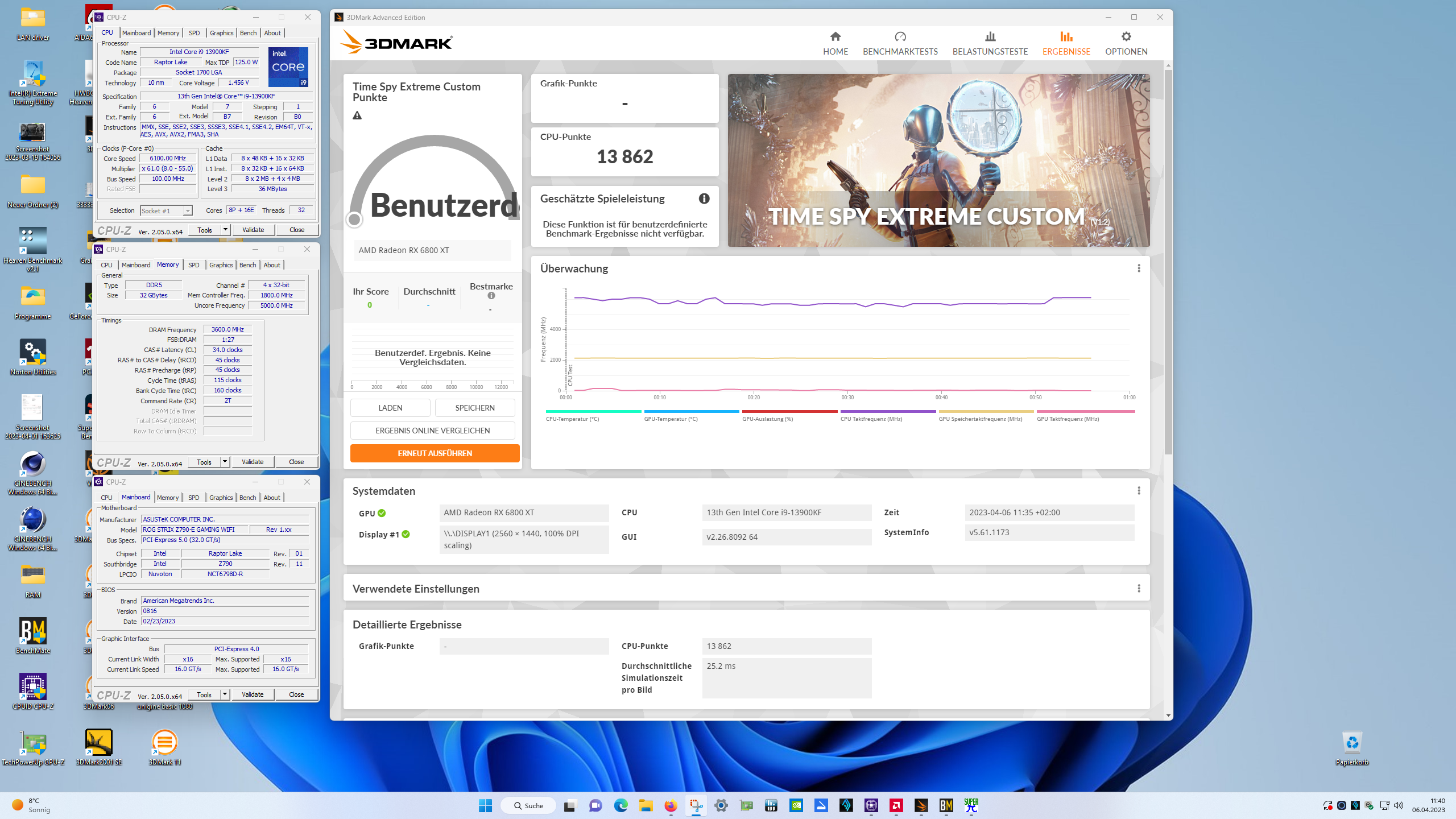
Task: Click ERGEBNIS ONLINE VERGLEICHEN button
Action: (432, 431)
